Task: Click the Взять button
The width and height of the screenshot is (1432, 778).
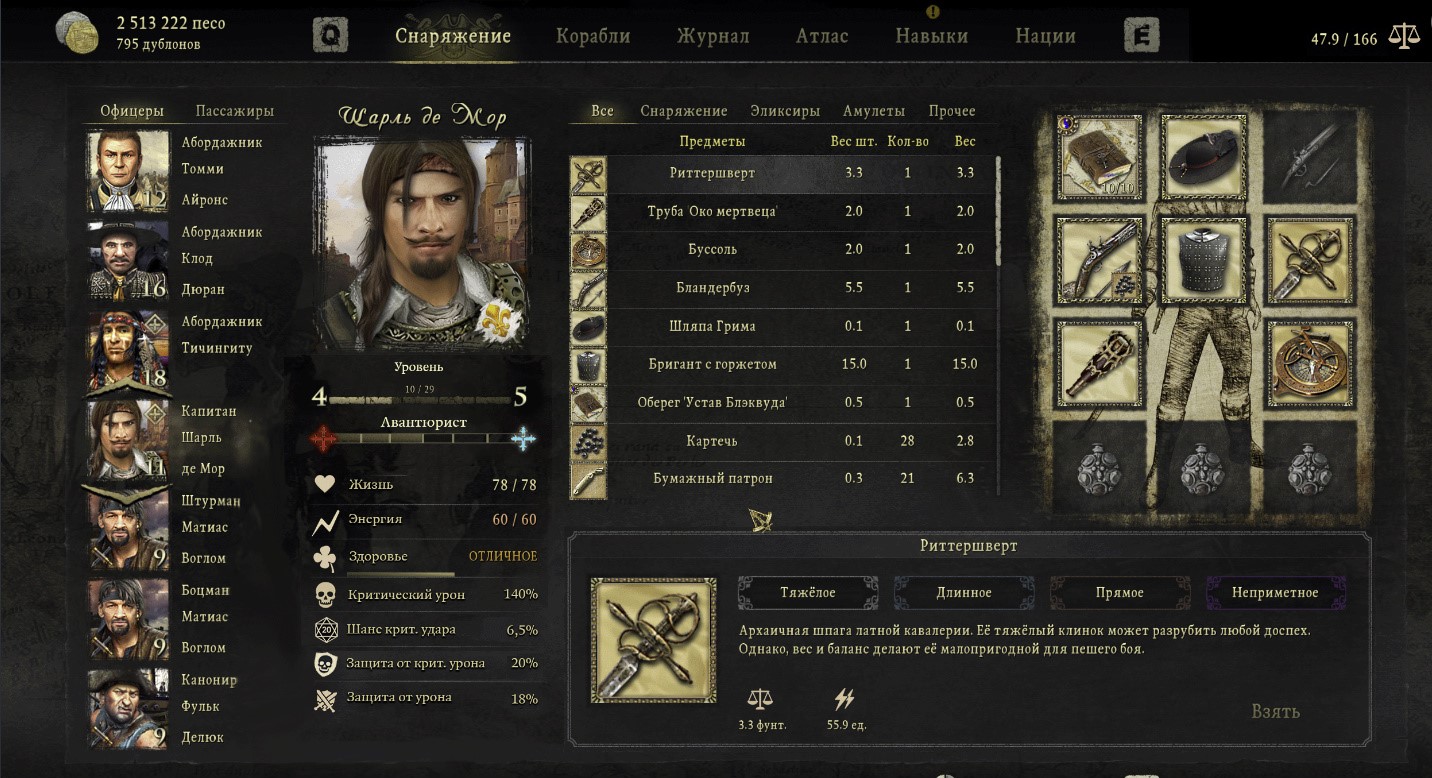Action: 1276,711
